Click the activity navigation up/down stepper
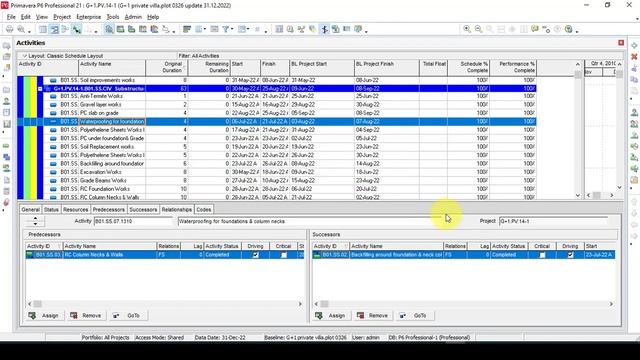Image resolution: width=640 pixels, height=360 pixels. point(35,221)
